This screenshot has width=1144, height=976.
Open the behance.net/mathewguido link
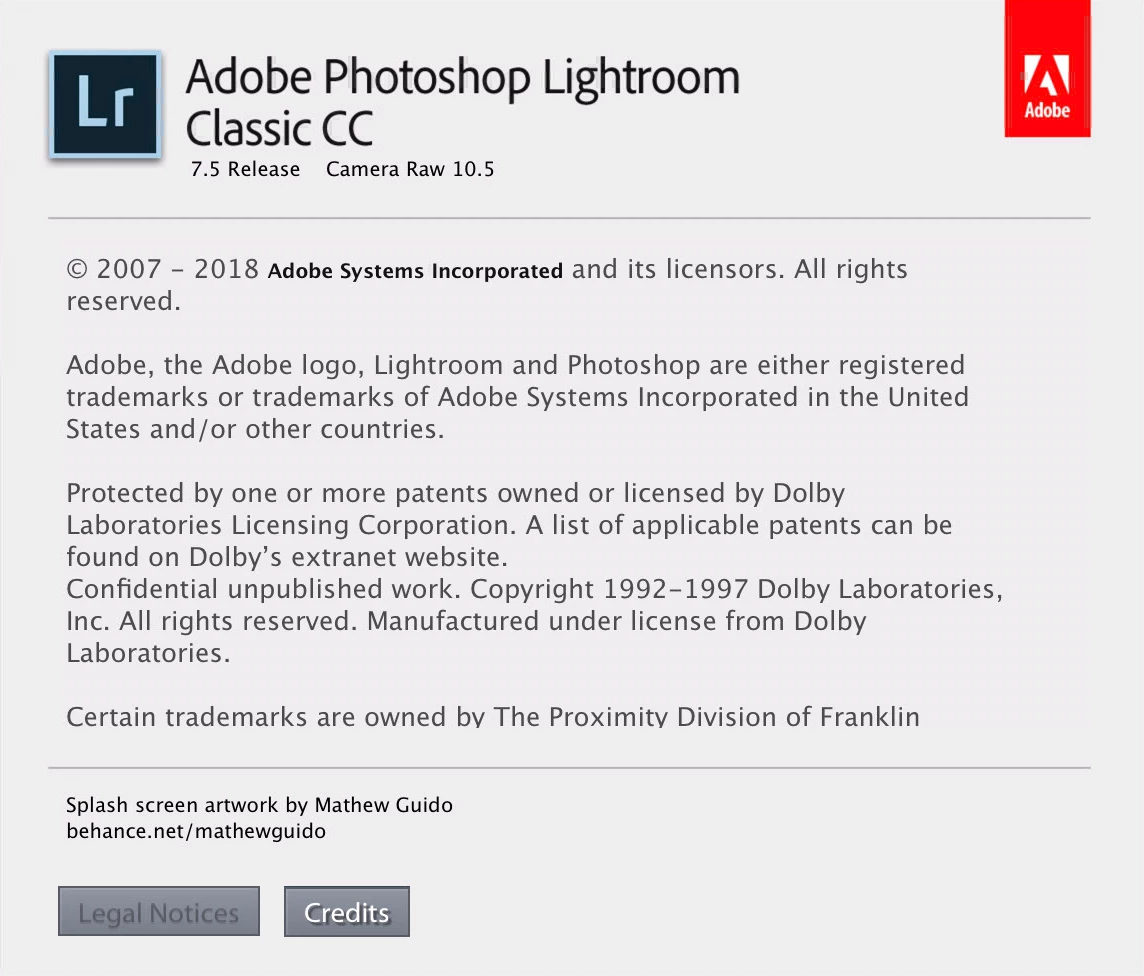click(196, 831)
